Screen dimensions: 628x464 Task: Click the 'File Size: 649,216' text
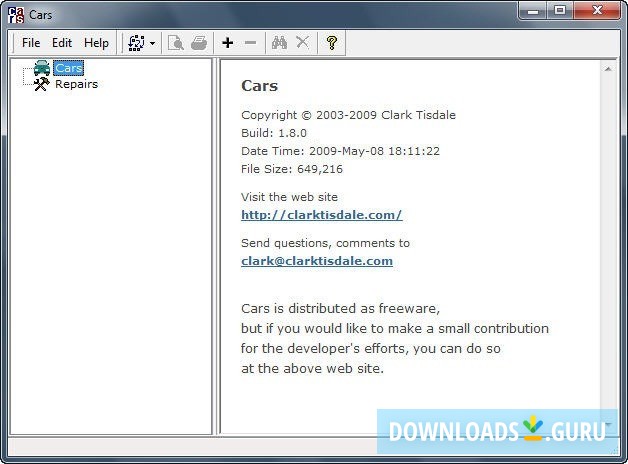click(292, 169)
